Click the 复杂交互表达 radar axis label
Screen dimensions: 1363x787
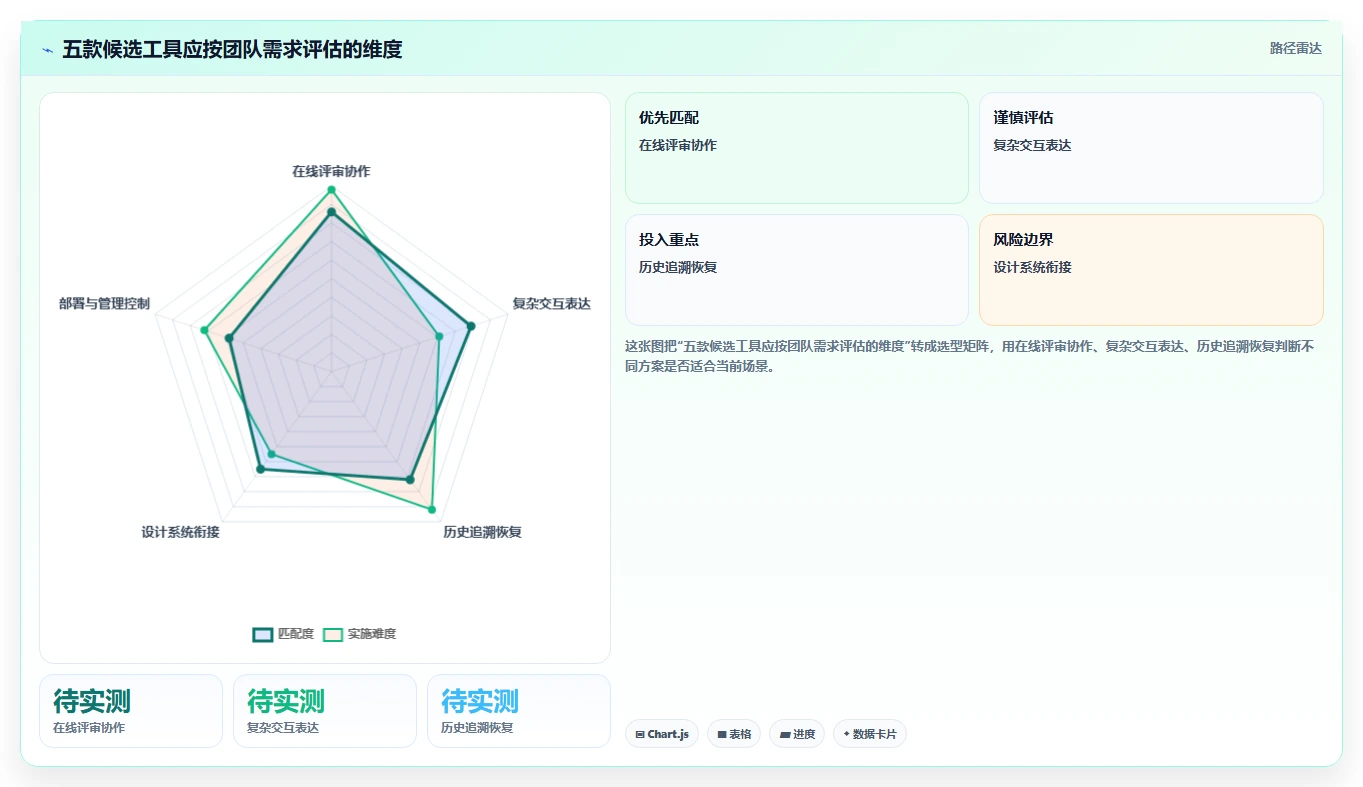pos(551,303)
